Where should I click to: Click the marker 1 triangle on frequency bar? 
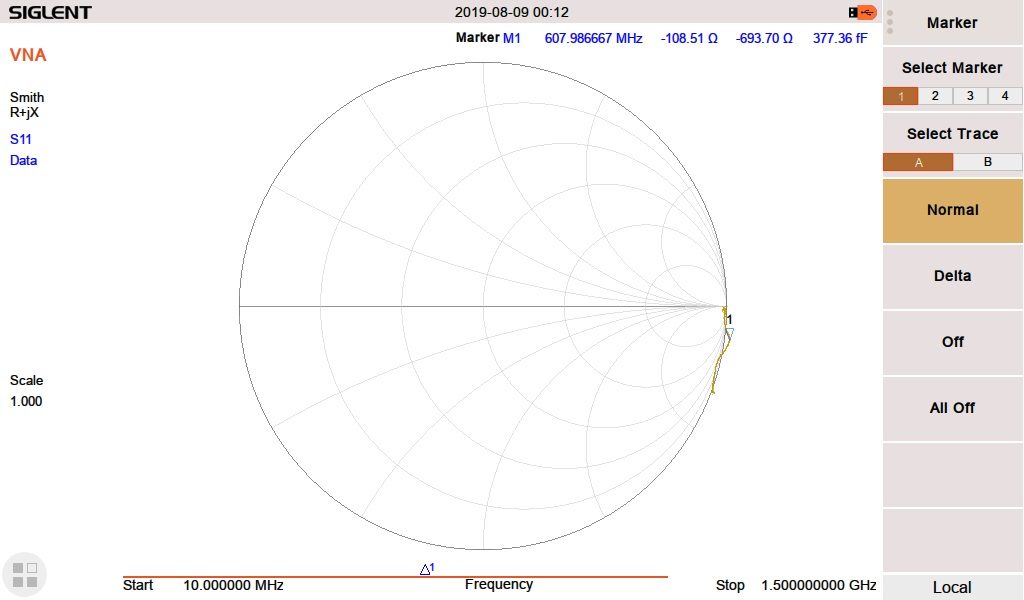tap(426, 569)
